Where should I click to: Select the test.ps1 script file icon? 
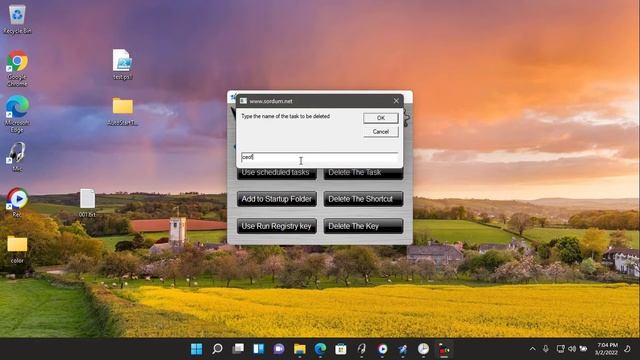(122, 64)
